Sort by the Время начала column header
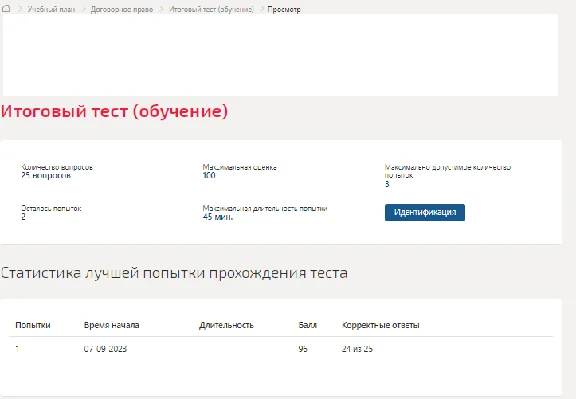 [x=111, y=325]
